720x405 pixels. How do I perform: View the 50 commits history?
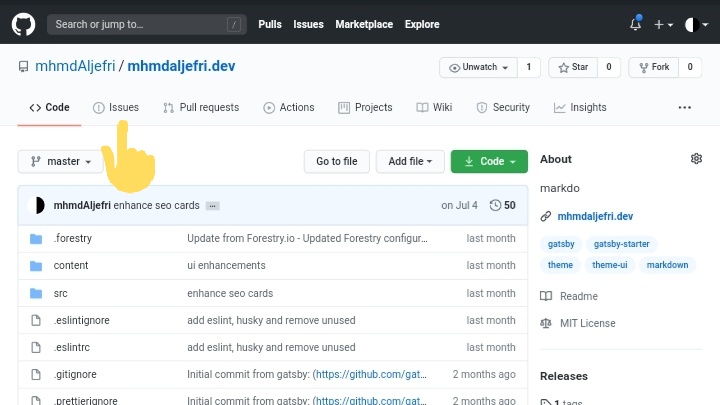(502, 205)
